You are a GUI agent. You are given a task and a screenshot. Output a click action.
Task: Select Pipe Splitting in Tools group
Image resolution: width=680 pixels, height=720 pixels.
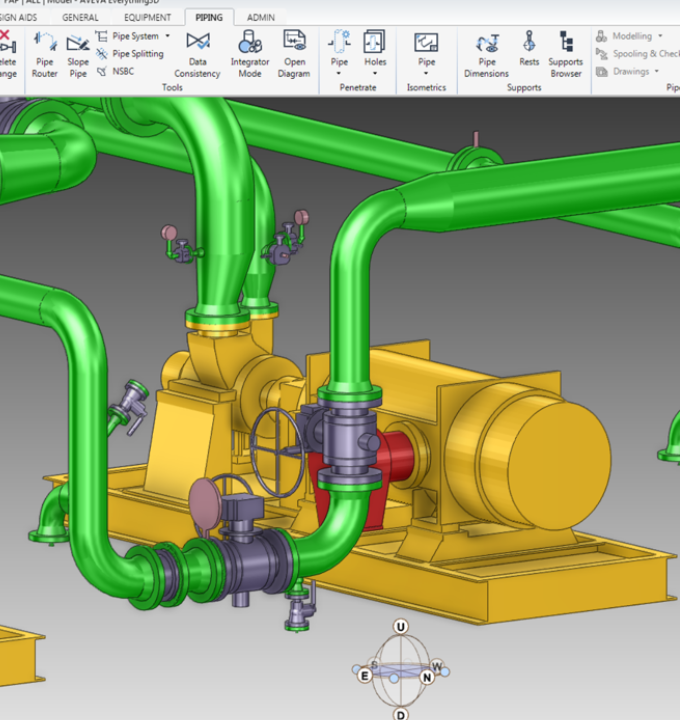coord(137,54)
